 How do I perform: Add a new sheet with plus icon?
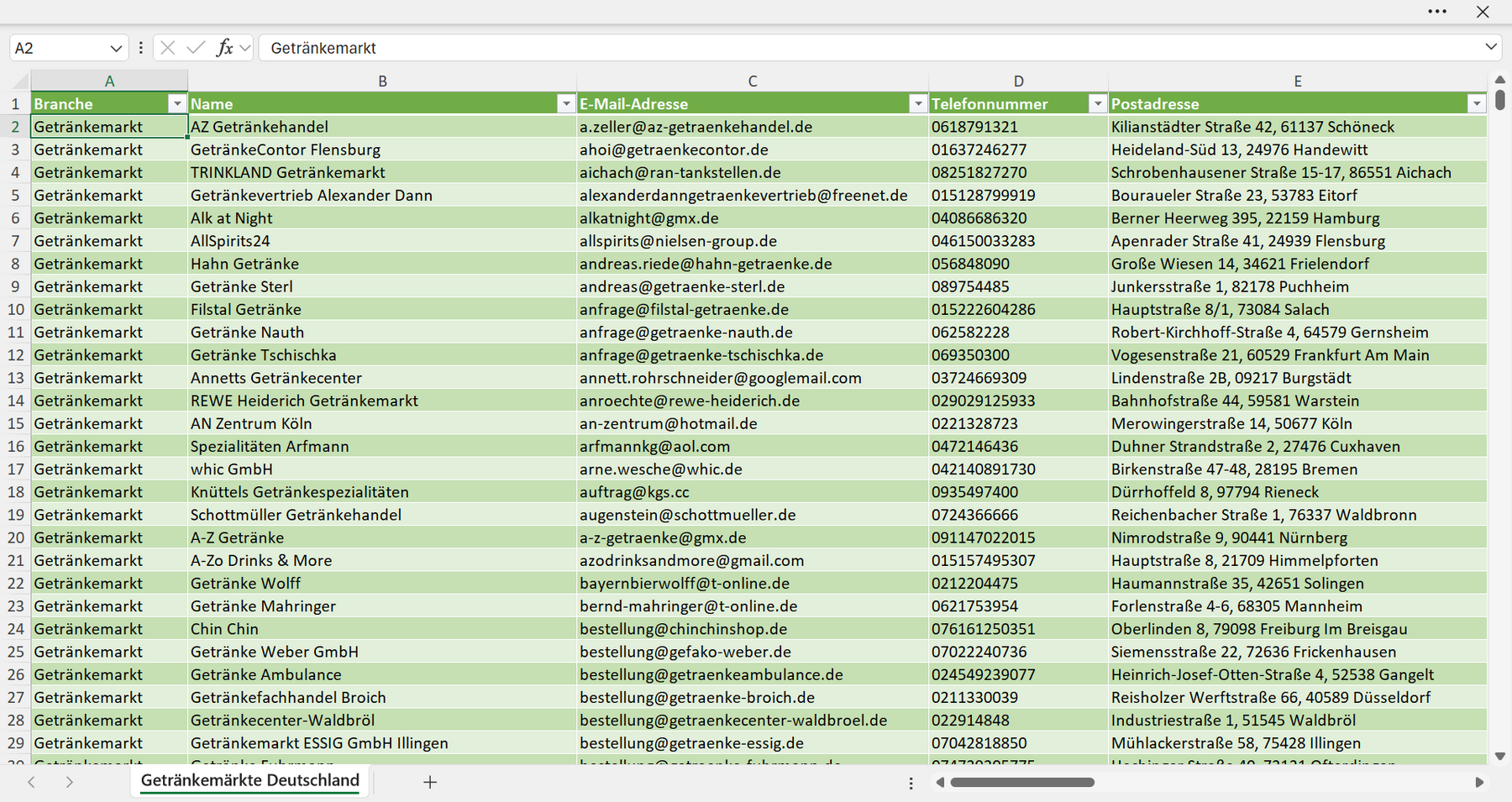point(430,782)
